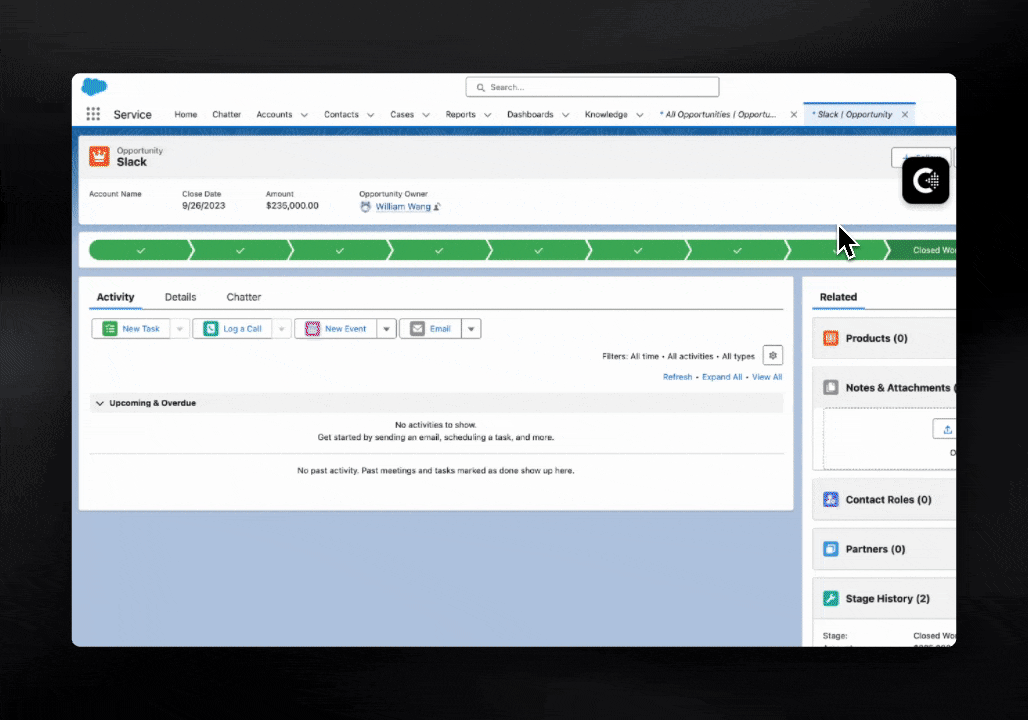Screen dimensions: 1028x720
Task: Click the global Search field
Action: pyautogui.click(x=592, y=87)
